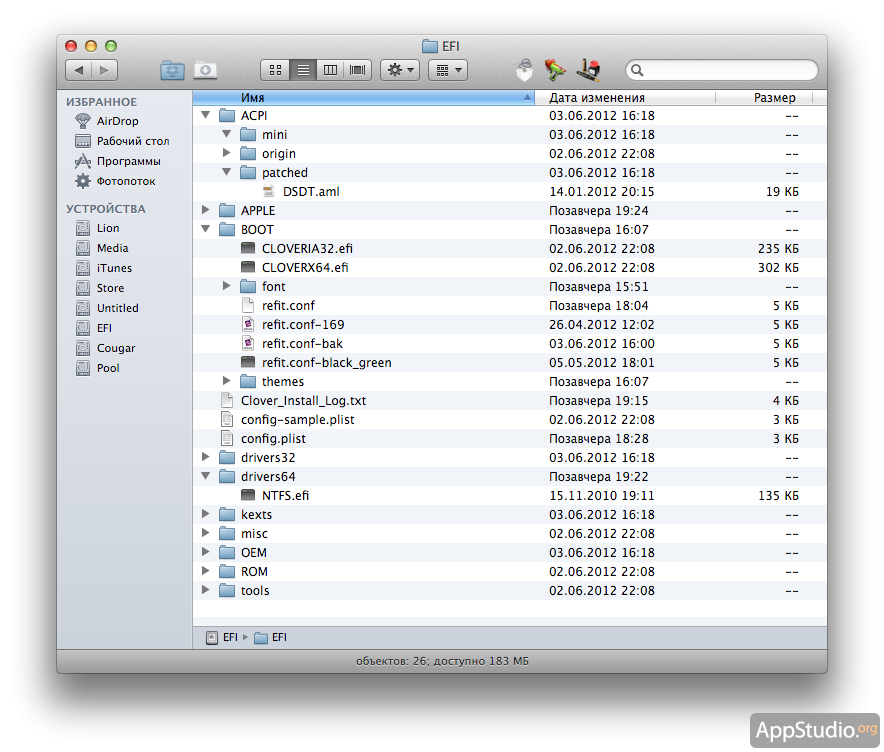
Task: Launch the white bottle app icon in toolbar
Action: pyautogui.click(x=524, y=70)
